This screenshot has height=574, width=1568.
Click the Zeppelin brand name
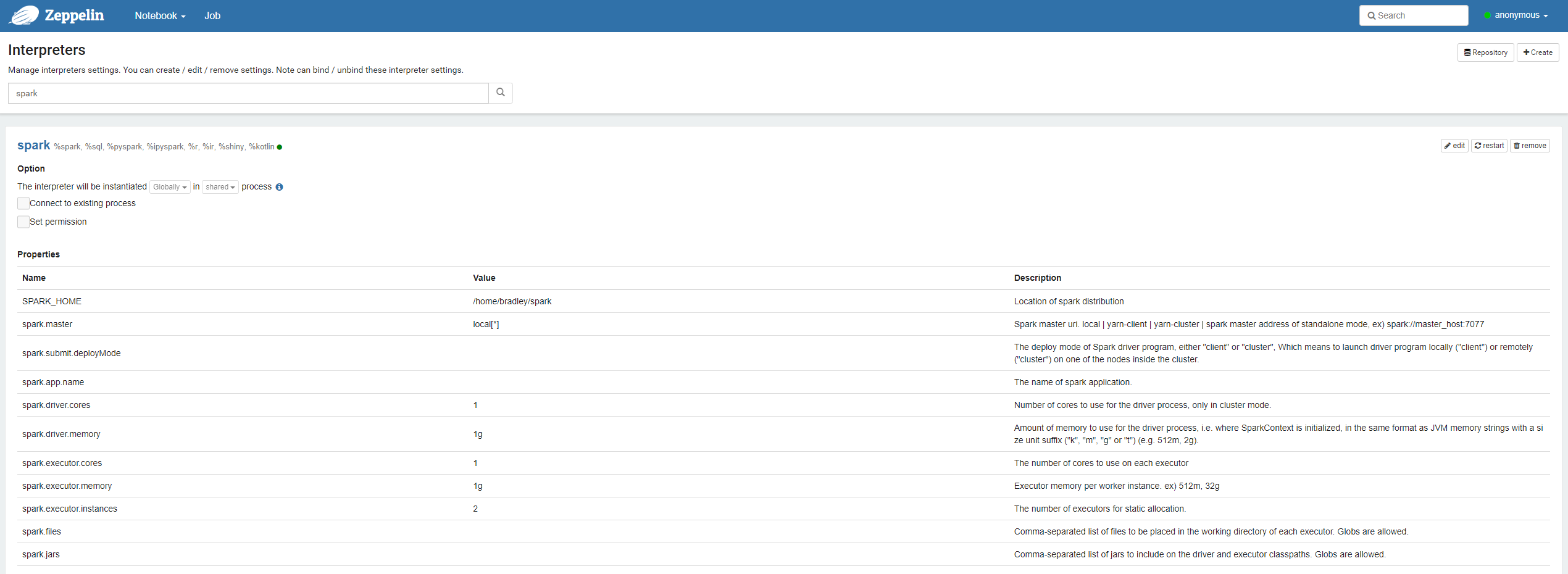coord(74,15)
